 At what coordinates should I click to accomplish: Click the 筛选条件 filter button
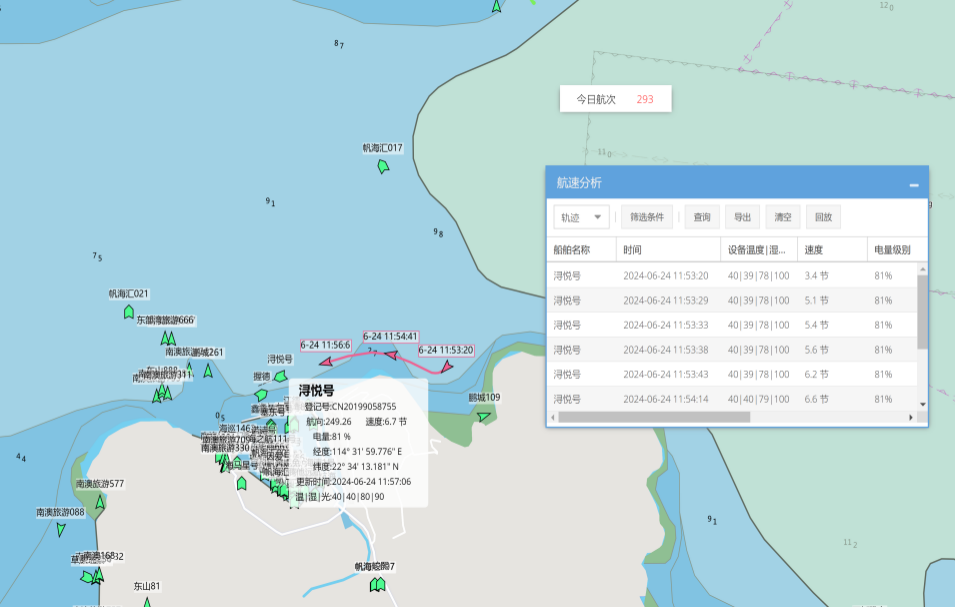point(647,217)
